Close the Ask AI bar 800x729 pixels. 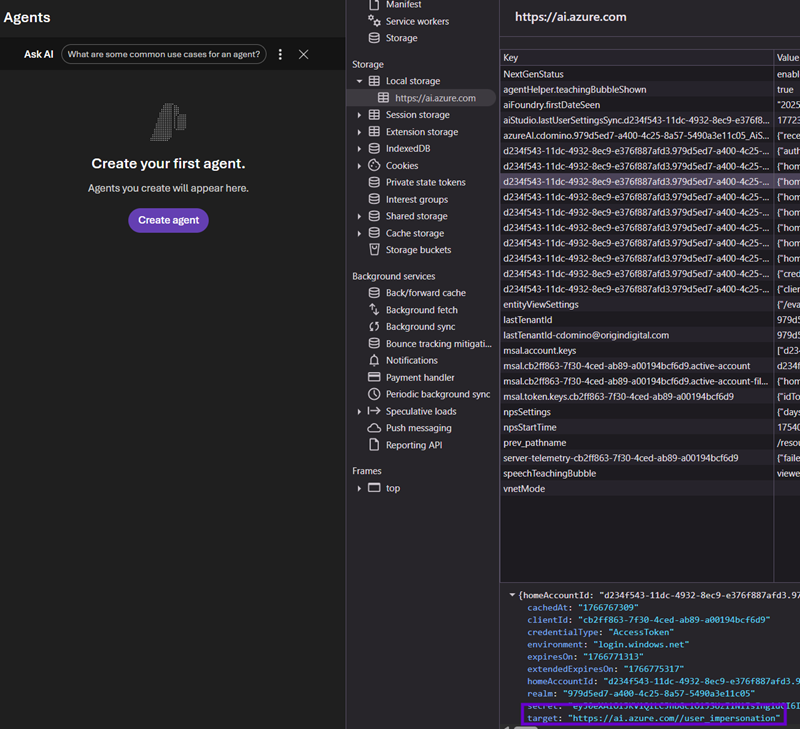click(x=304, y=55)
